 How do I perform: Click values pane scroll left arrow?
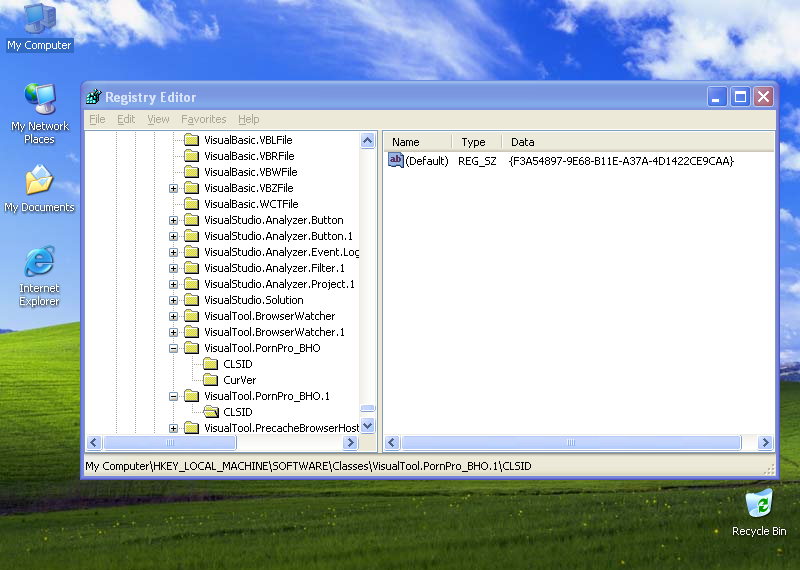tap(392, 442)
